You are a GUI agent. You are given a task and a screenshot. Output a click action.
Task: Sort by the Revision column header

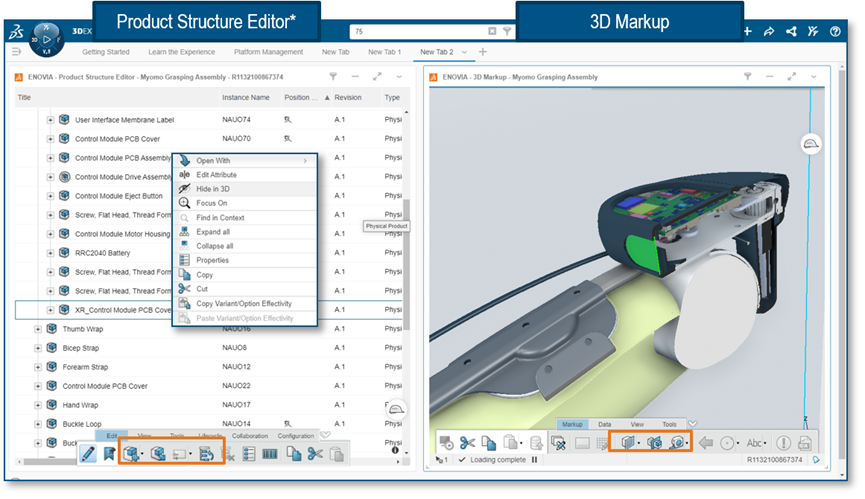pyautogui.click(x=348, y=98)
